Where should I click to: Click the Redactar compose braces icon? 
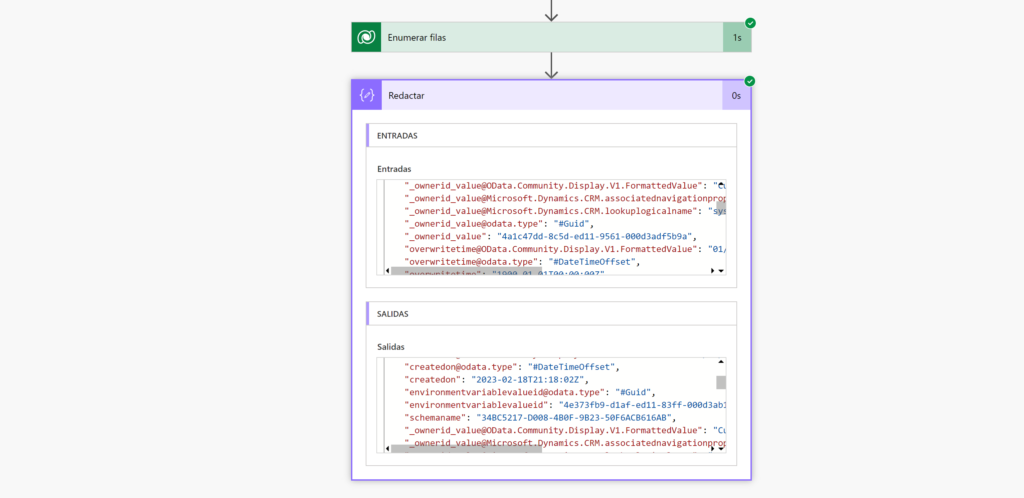[x=367, y=95]
